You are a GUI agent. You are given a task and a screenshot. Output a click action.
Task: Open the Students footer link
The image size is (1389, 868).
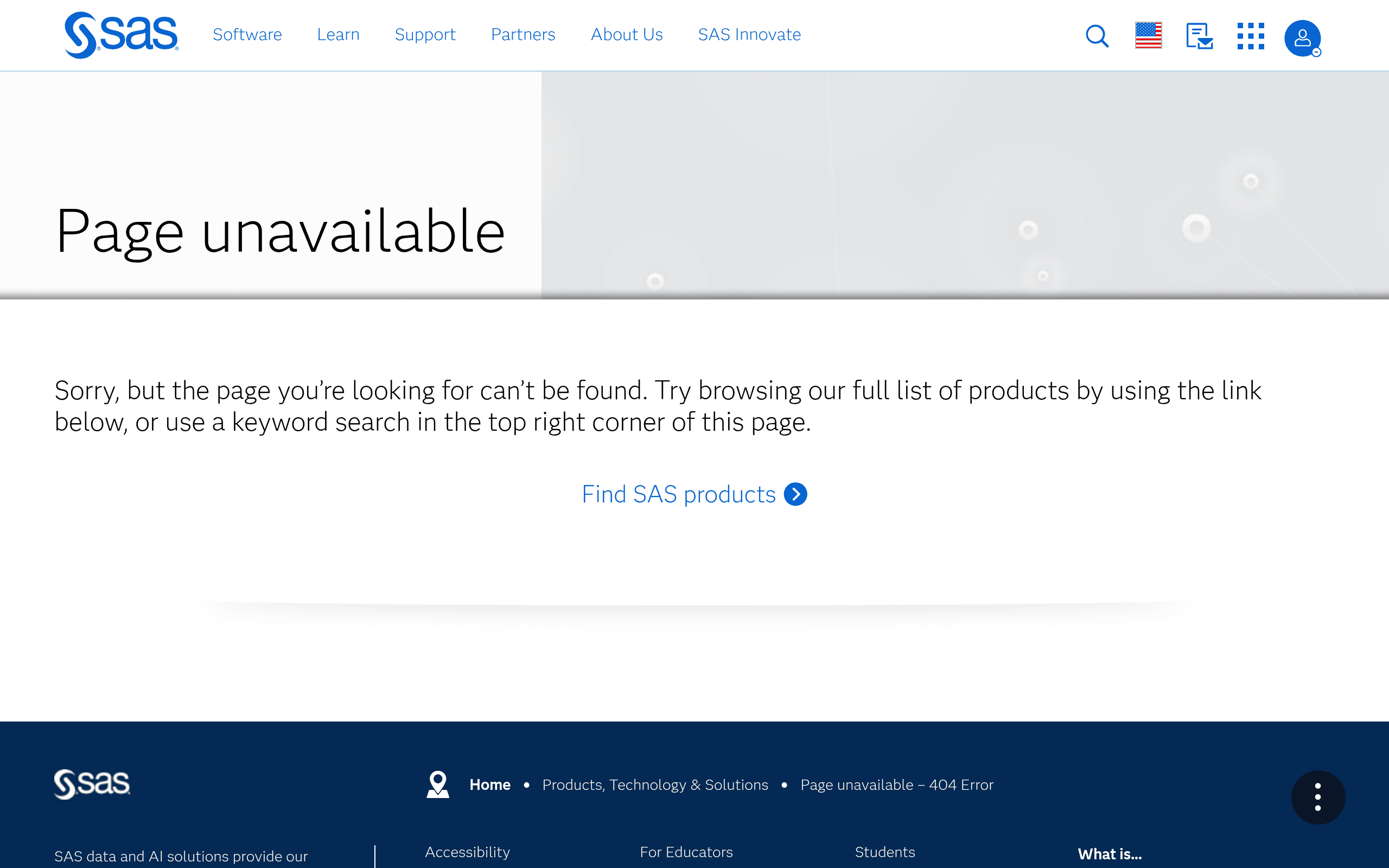coord(884,852)
